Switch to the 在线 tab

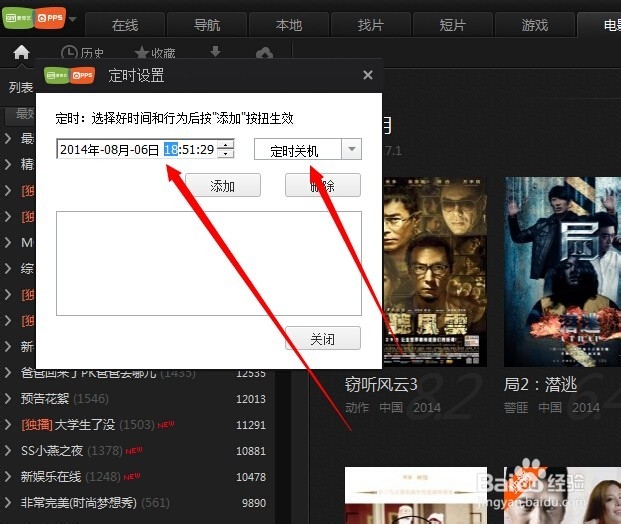click(x=125, y=25)
